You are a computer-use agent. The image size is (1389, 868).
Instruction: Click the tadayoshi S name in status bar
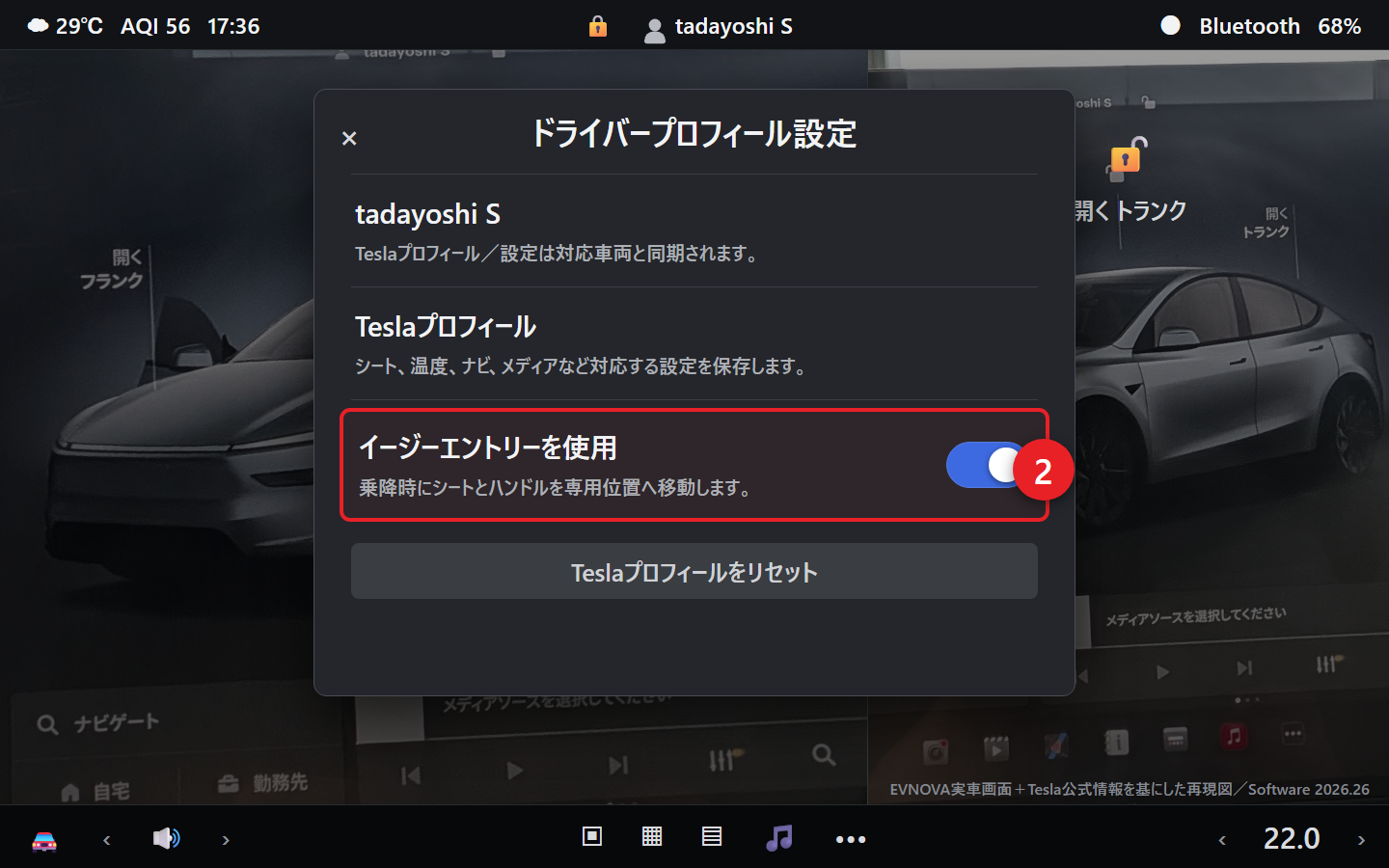click(x=734, y=26)
